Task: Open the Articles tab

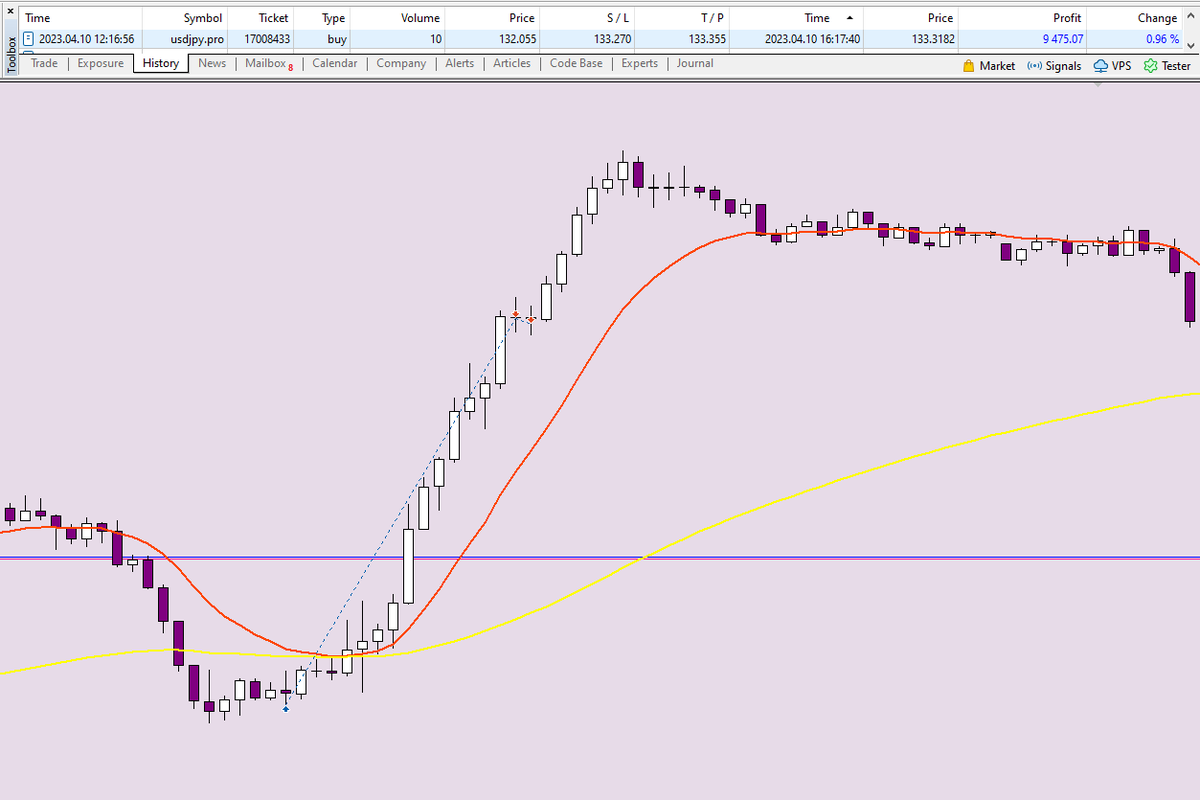Action: coord(512,63)
